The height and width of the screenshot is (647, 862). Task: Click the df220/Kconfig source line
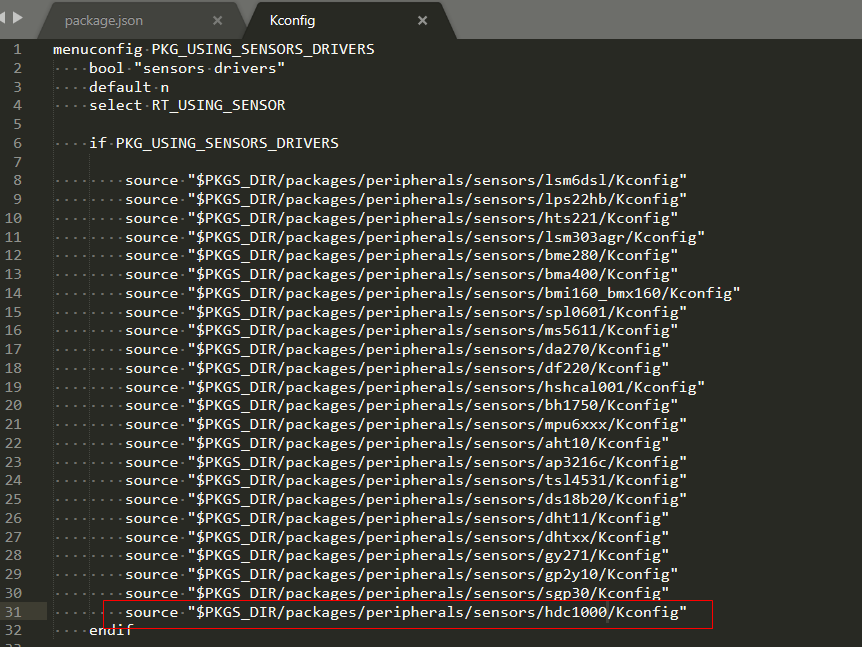[397, 368]
